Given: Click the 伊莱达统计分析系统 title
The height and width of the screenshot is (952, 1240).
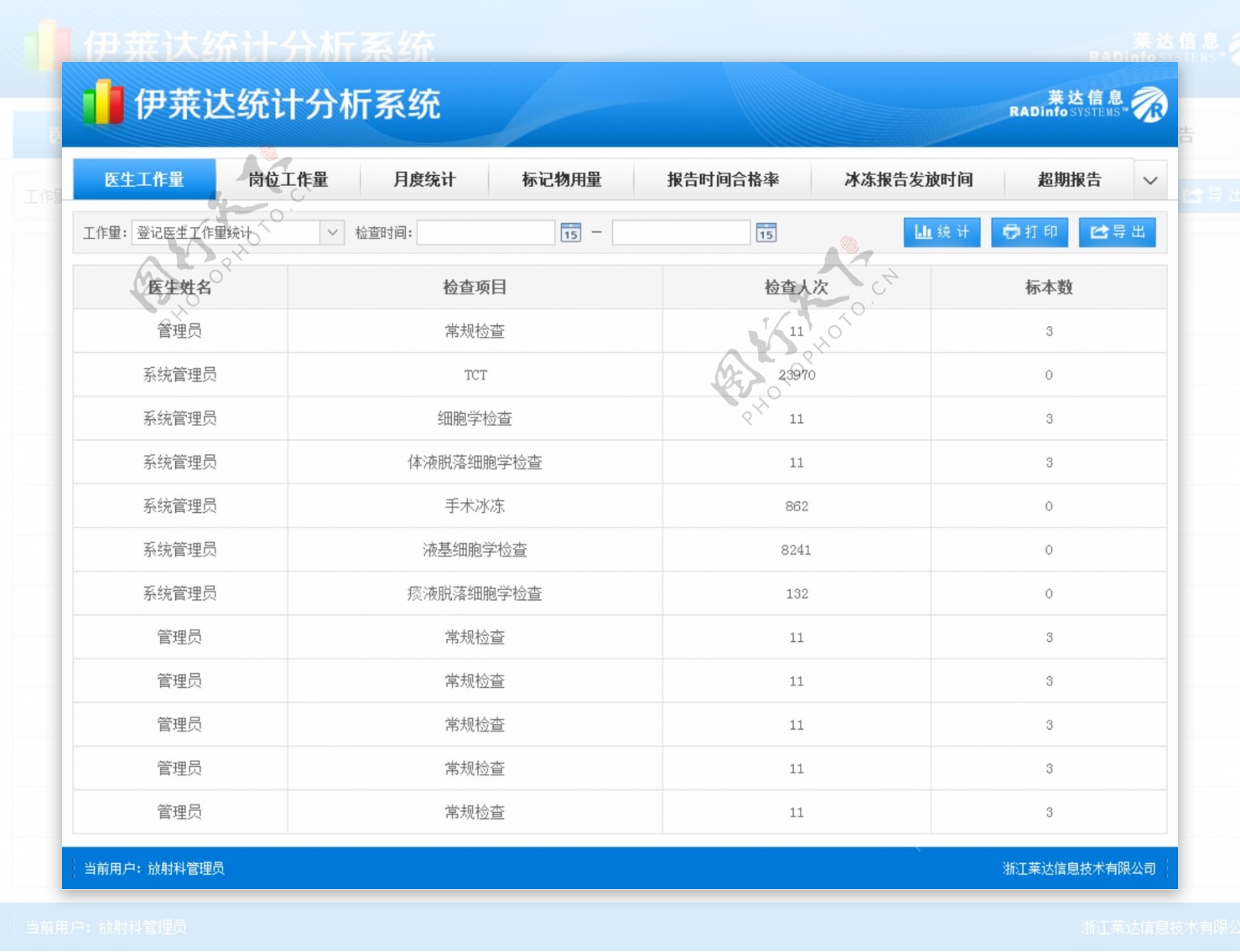Looking at the screenshot, I should (288, 104).
